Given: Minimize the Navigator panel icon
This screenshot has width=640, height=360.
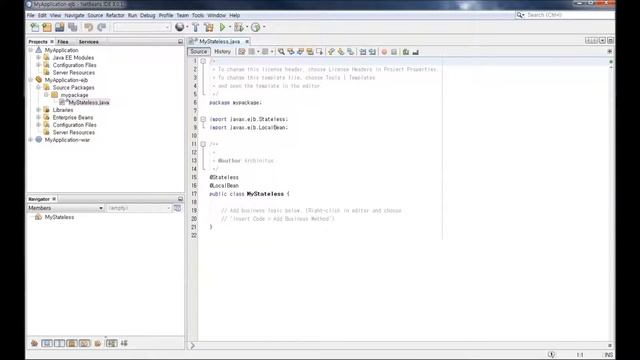Looking at the screenshot, I should [180, 199].
